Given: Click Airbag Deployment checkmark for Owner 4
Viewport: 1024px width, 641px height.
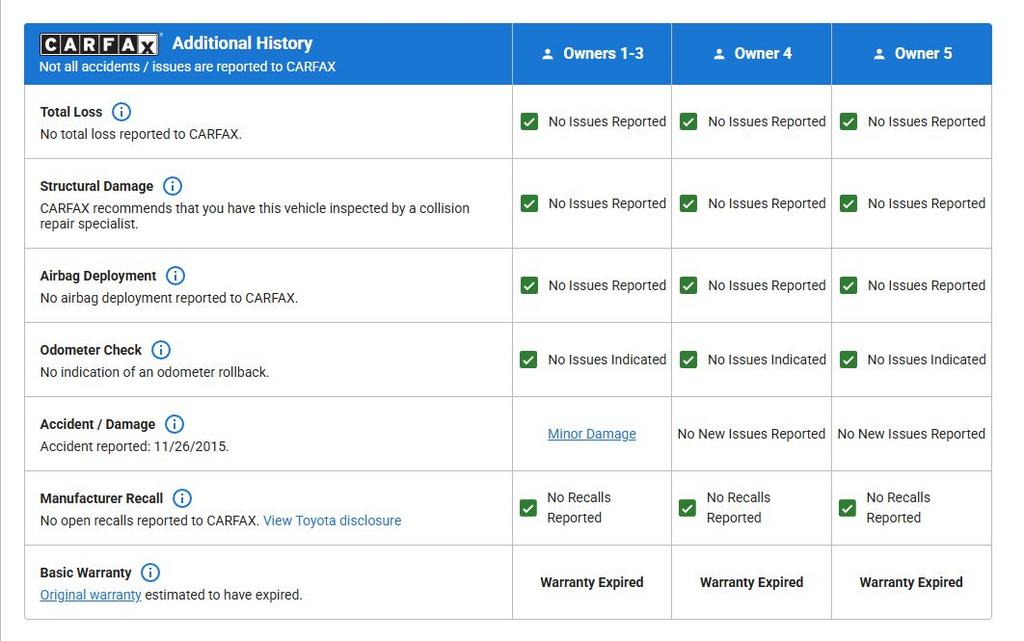Looking at the screenshot, I should point(688,286).
